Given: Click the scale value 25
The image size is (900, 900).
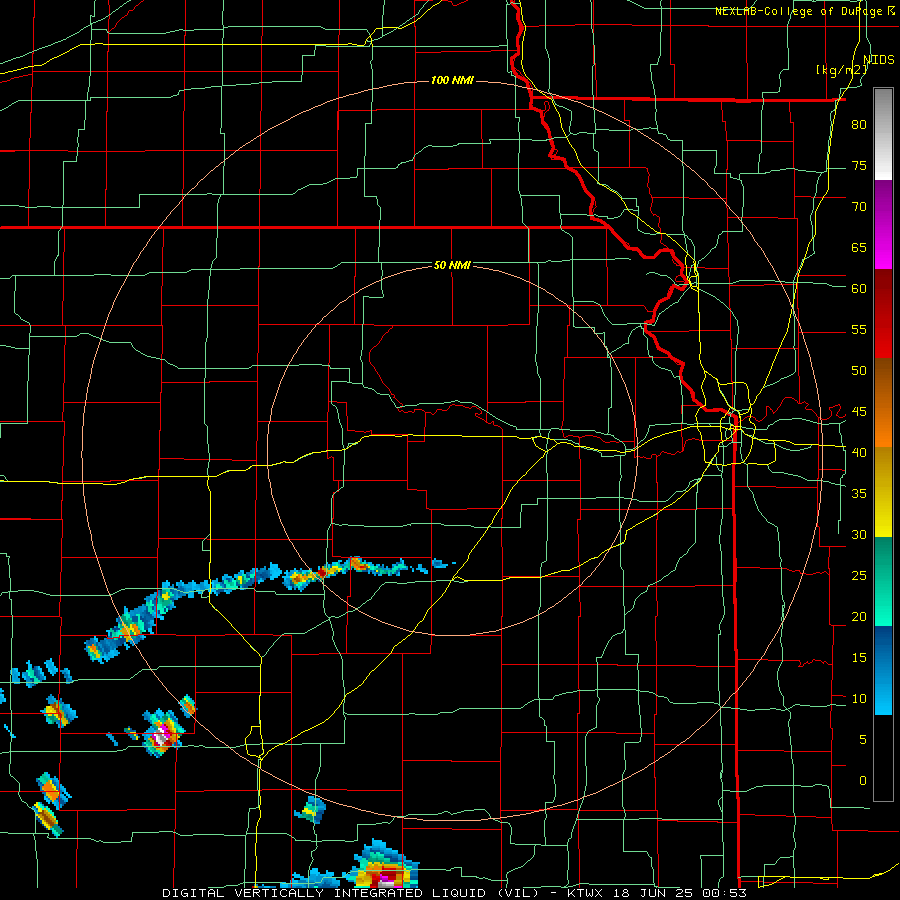Looking at the screenshot, I should (859, 575).
